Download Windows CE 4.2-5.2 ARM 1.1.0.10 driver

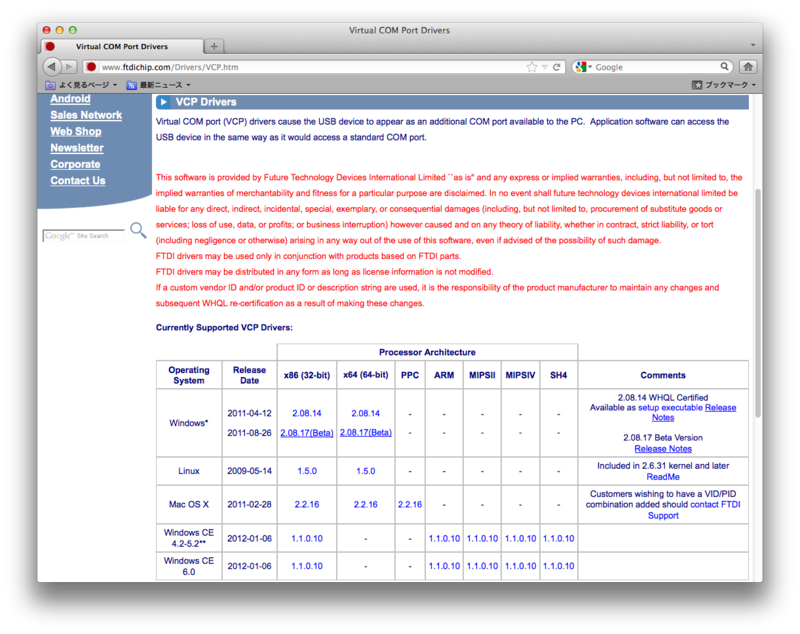(444, 539)
